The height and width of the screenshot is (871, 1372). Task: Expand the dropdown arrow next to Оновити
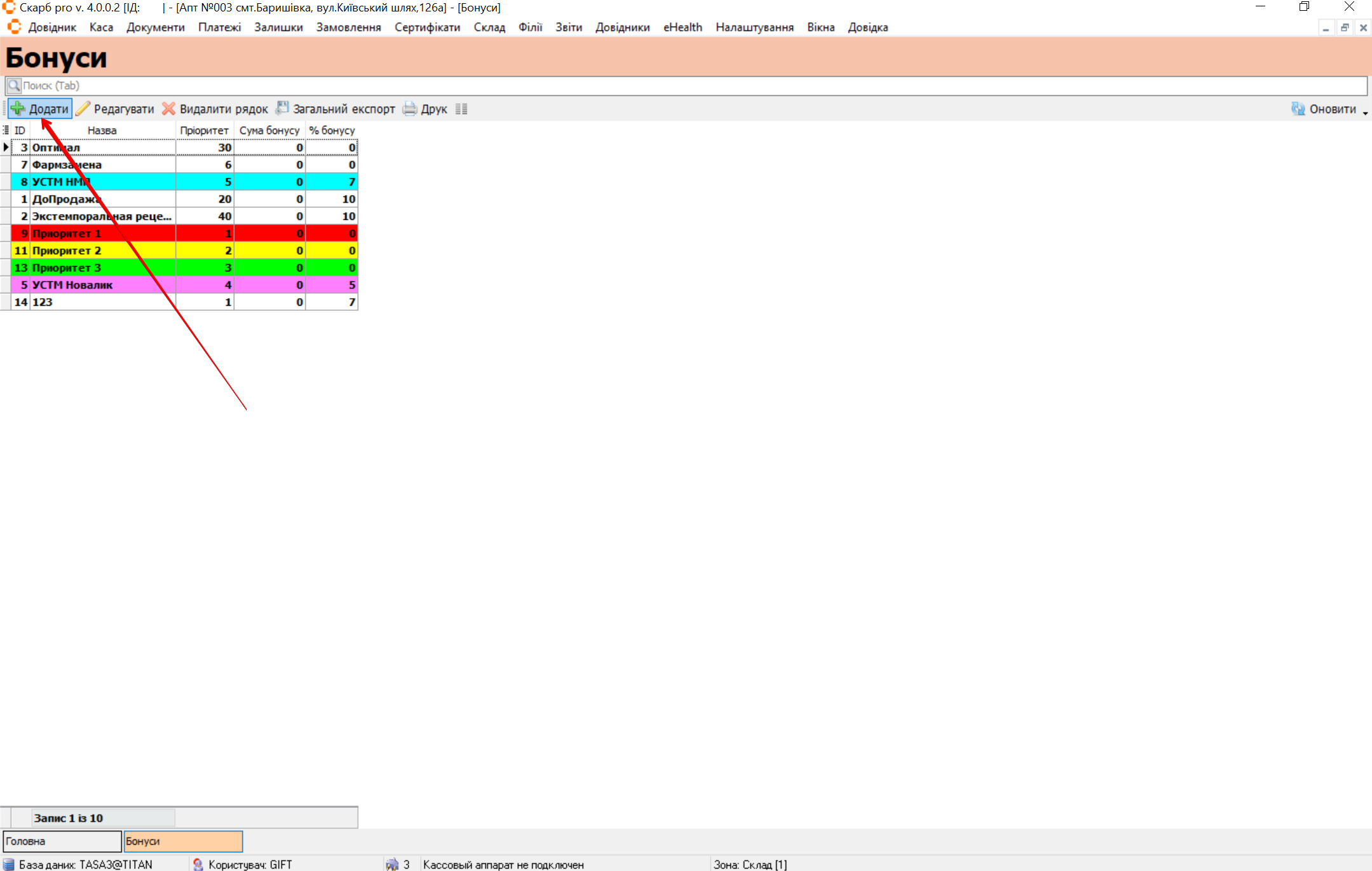tap(1365, 112)
